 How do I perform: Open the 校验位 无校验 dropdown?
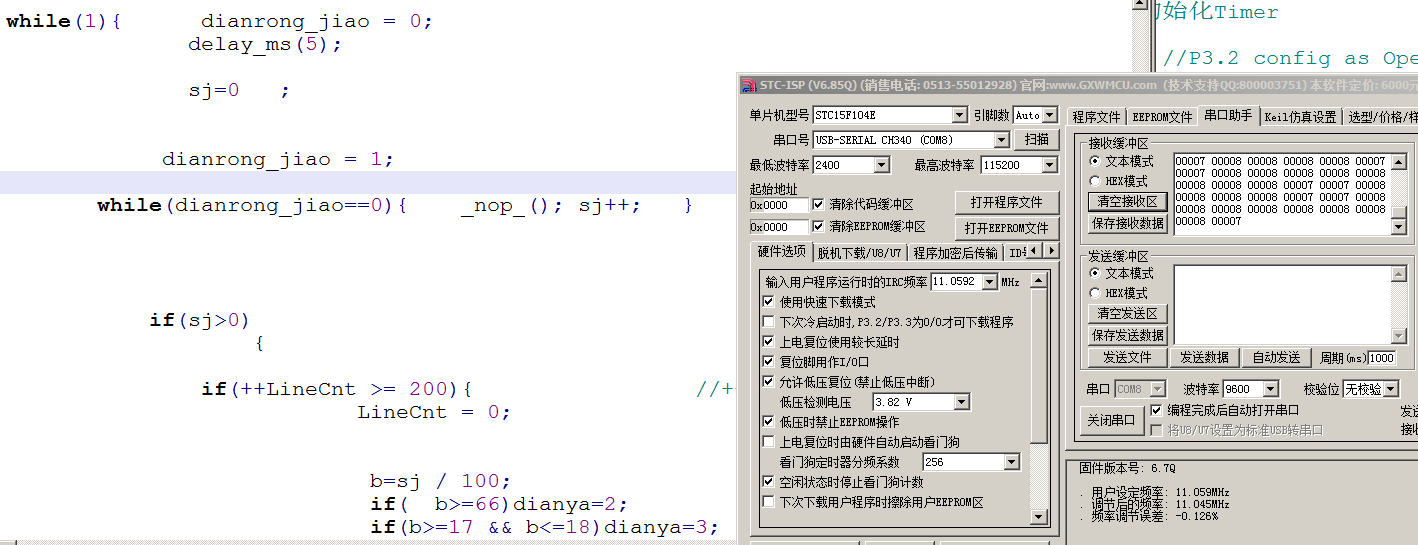click(1390, 389)
